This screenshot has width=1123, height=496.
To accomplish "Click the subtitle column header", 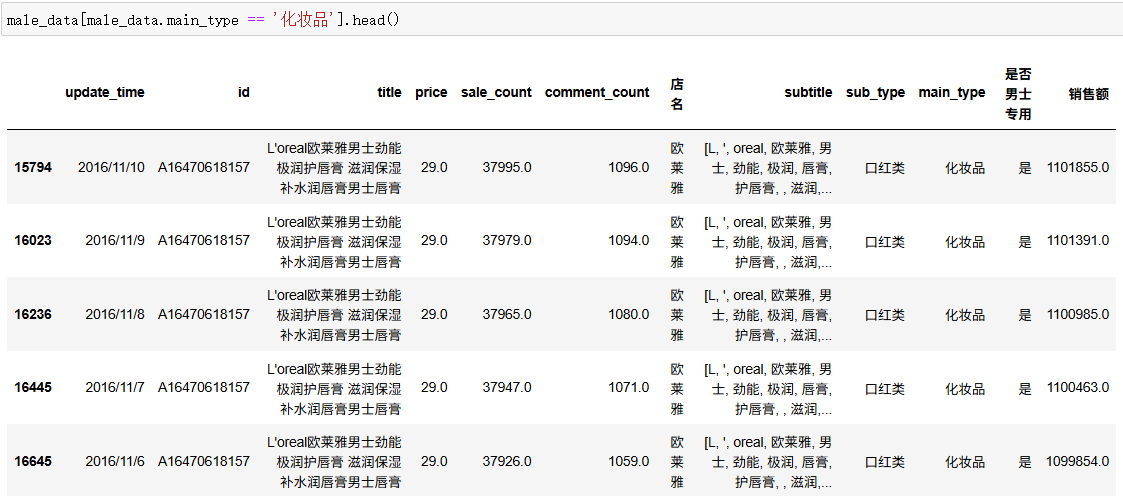I will (x=809, y=92).
